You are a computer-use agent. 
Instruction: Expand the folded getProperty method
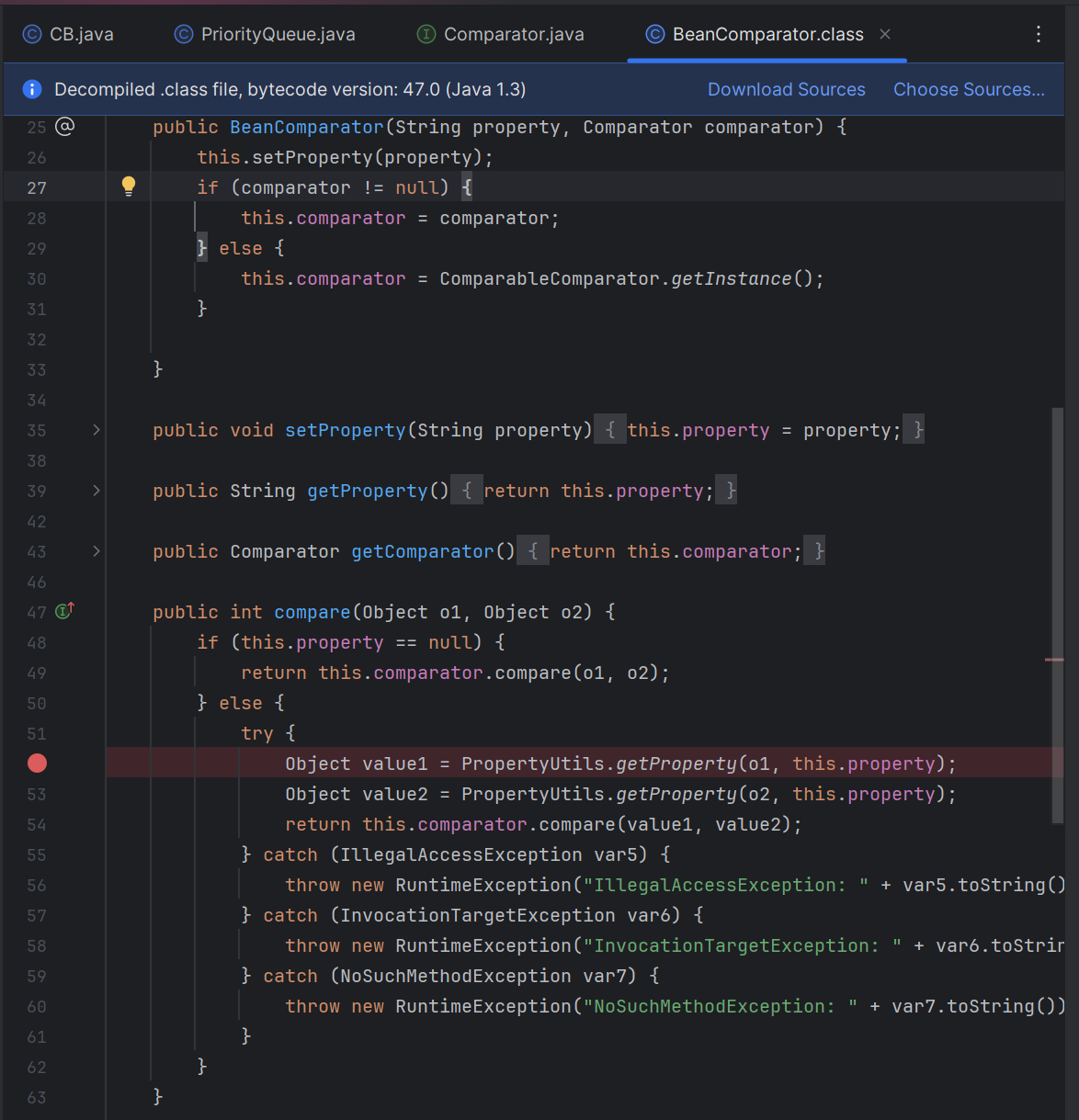click(x=97, y=491)
